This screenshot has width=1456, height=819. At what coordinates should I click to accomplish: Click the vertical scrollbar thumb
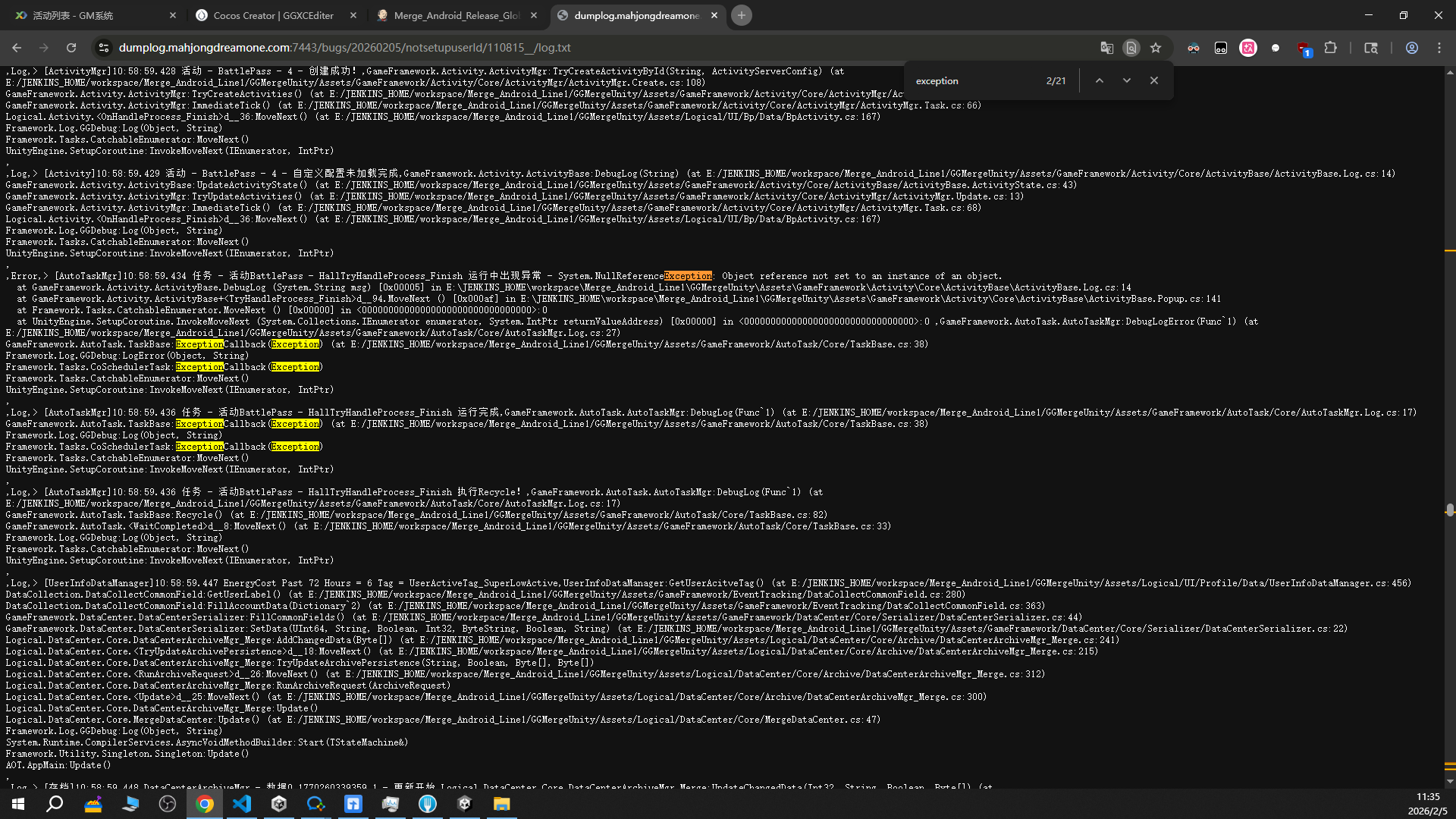point(1450,510)
